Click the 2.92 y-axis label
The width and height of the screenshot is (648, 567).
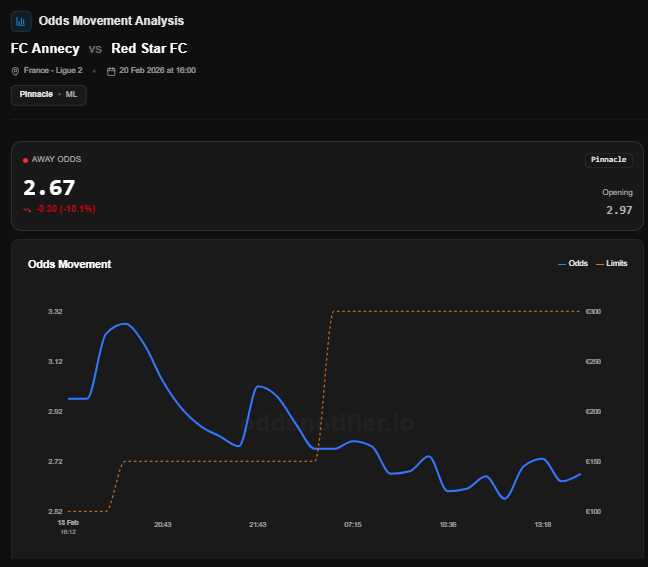tap(55, 412)
